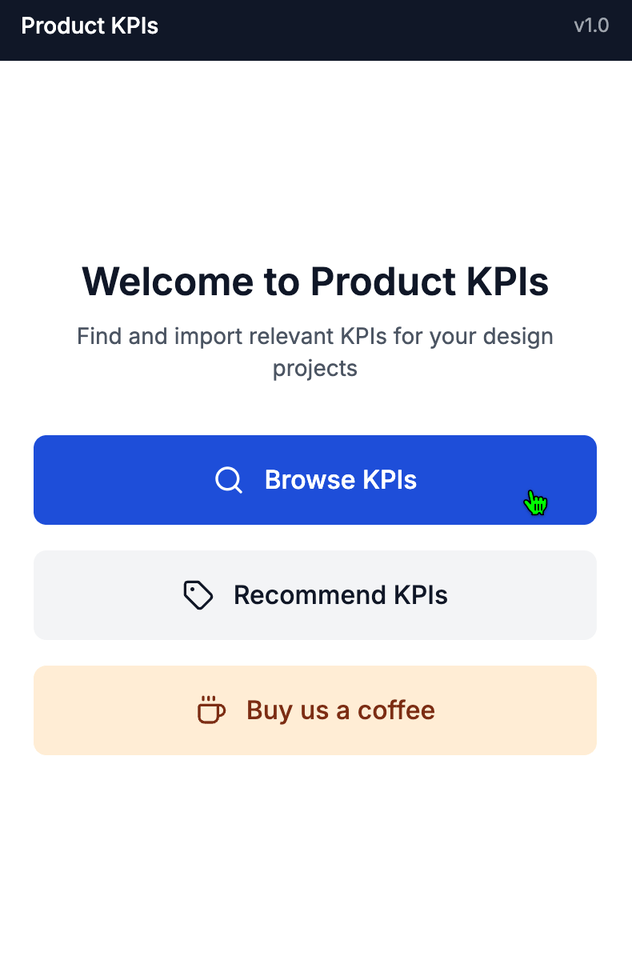Click the word "projects" in the subtitle

[x=315, y=368]
